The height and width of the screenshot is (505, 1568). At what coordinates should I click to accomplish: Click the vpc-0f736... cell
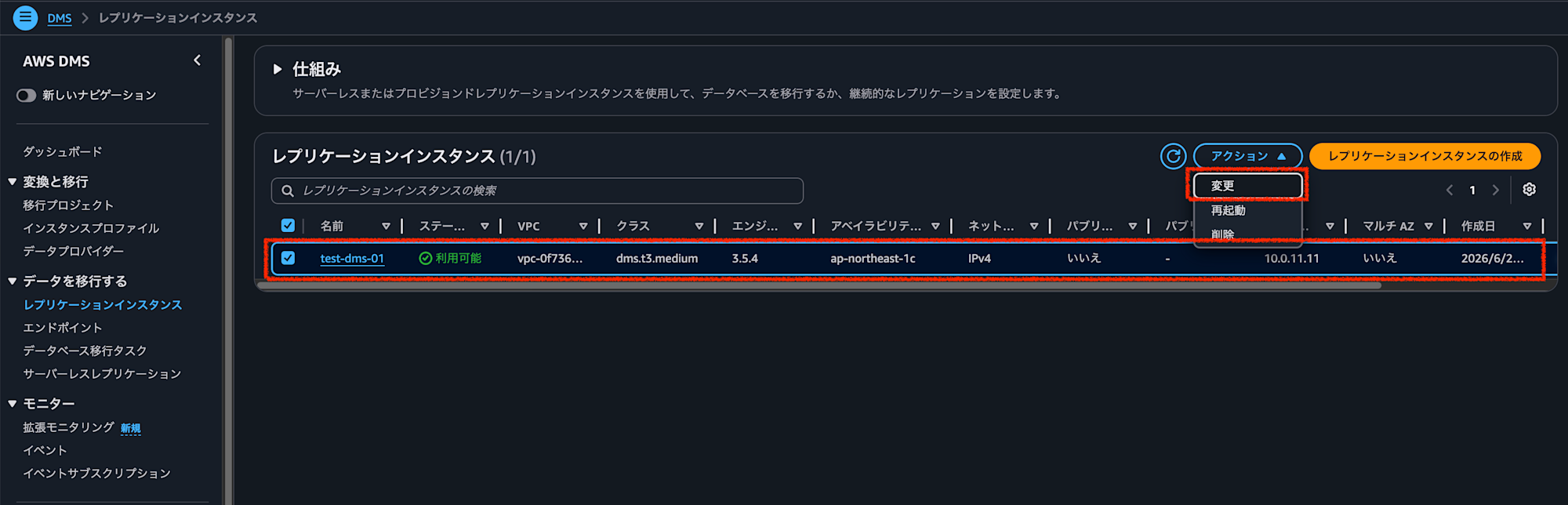point(550,258)
